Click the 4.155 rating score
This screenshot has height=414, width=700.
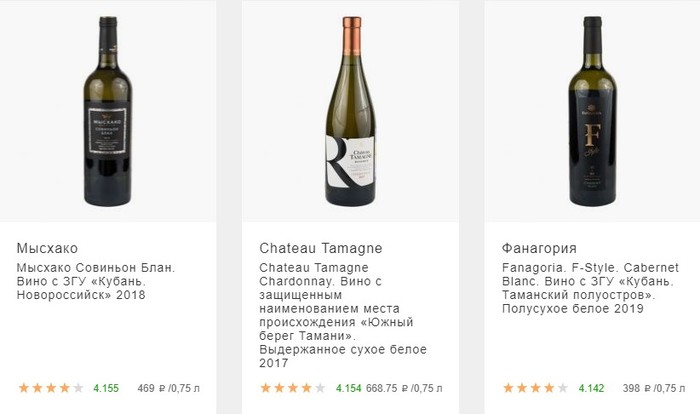pyautogui.click(x=106, y=387)
